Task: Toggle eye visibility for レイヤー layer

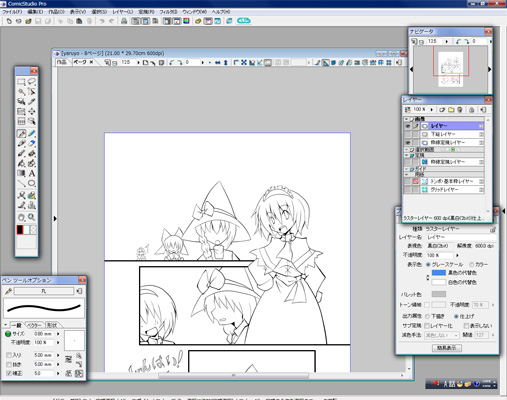Action: pyautogui.click(x=407, y=126)
